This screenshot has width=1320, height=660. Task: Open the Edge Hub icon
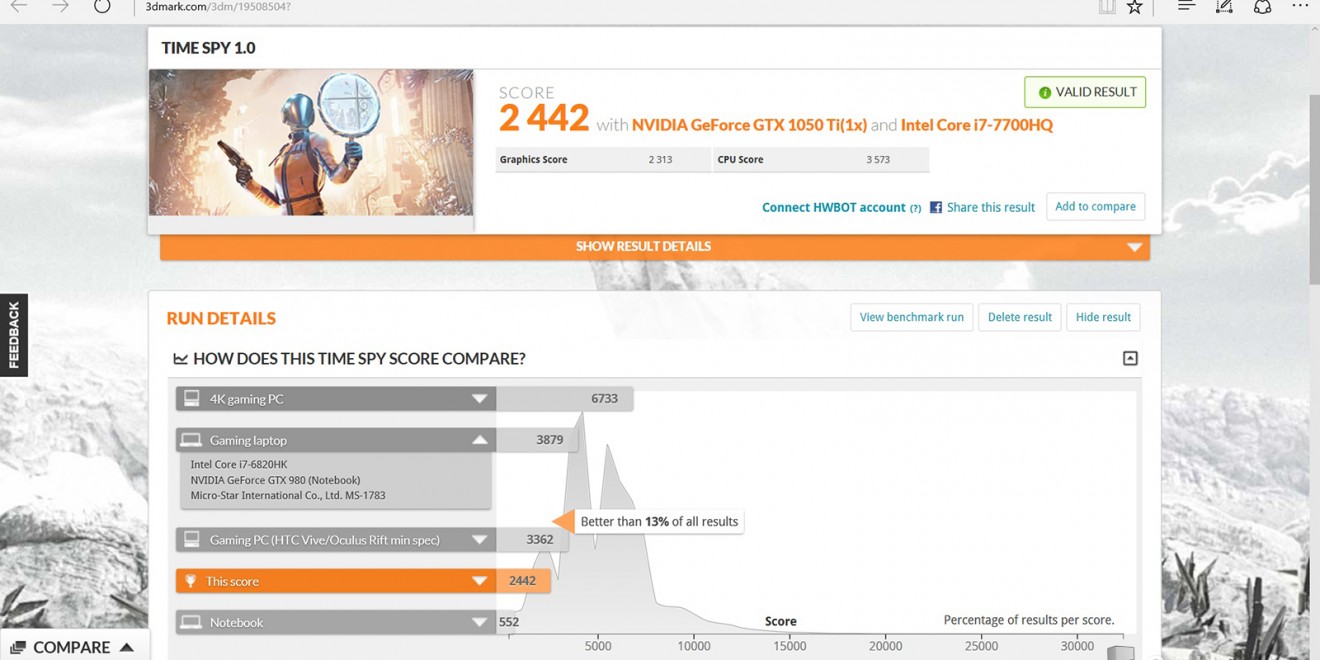tap(1186, 6)
